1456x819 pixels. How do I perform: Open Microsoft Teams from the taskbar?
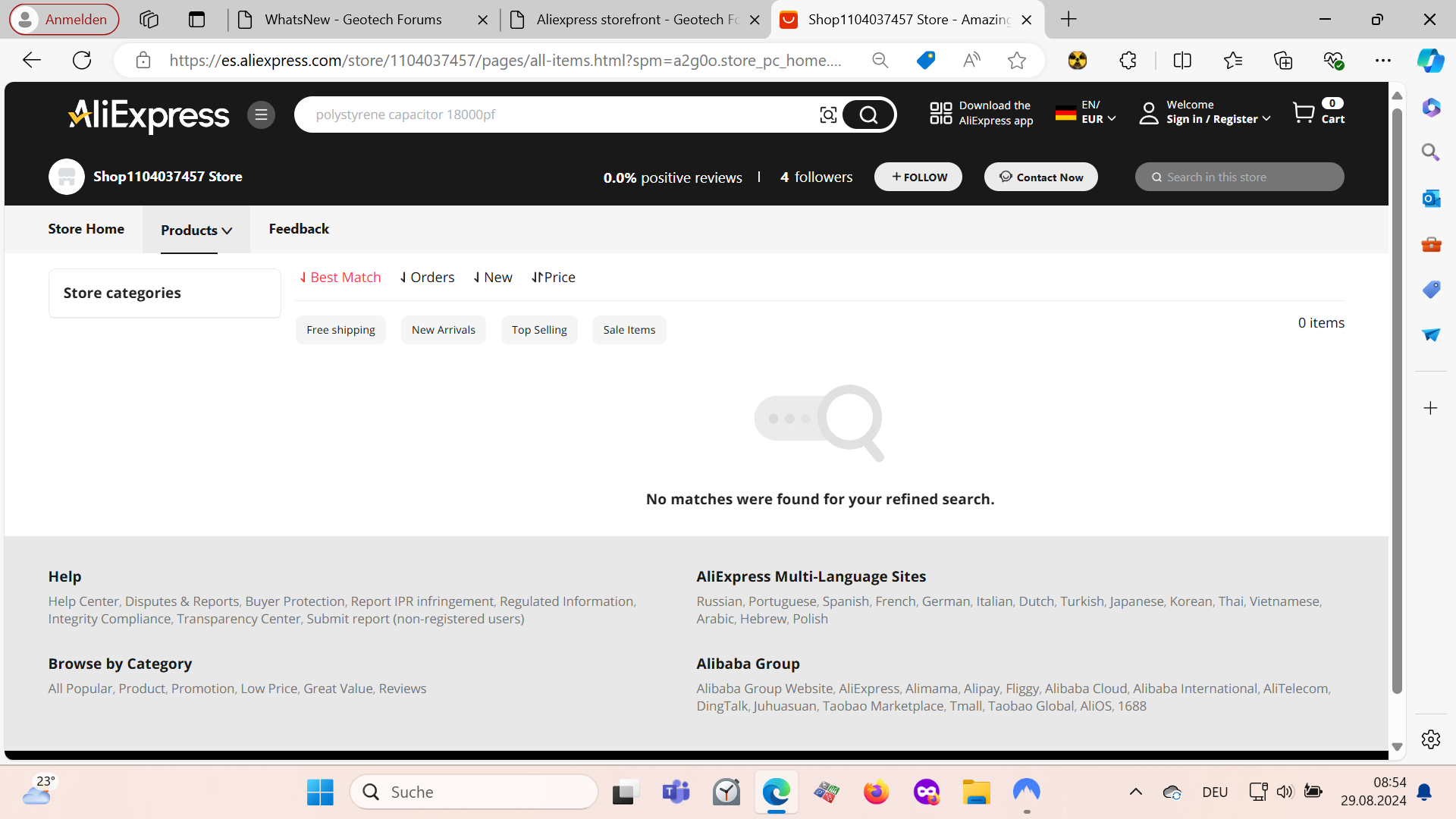pos(676,792)
